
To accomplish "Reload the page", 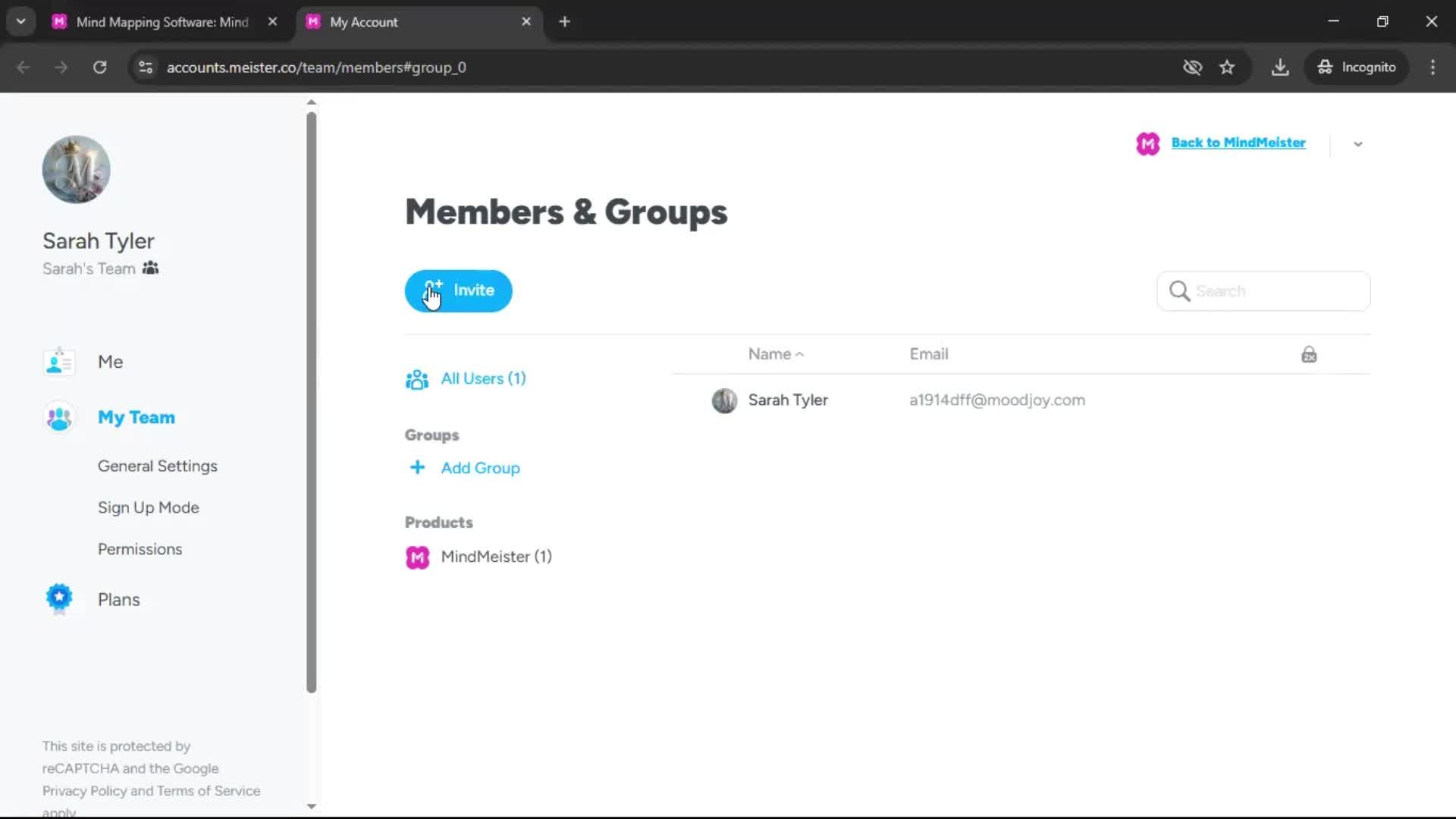I will pyautogui.click(x=100, y=67).
